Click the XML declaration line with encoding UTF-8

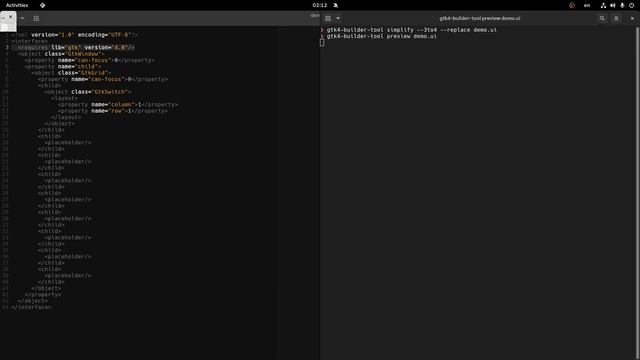point(74,35)
